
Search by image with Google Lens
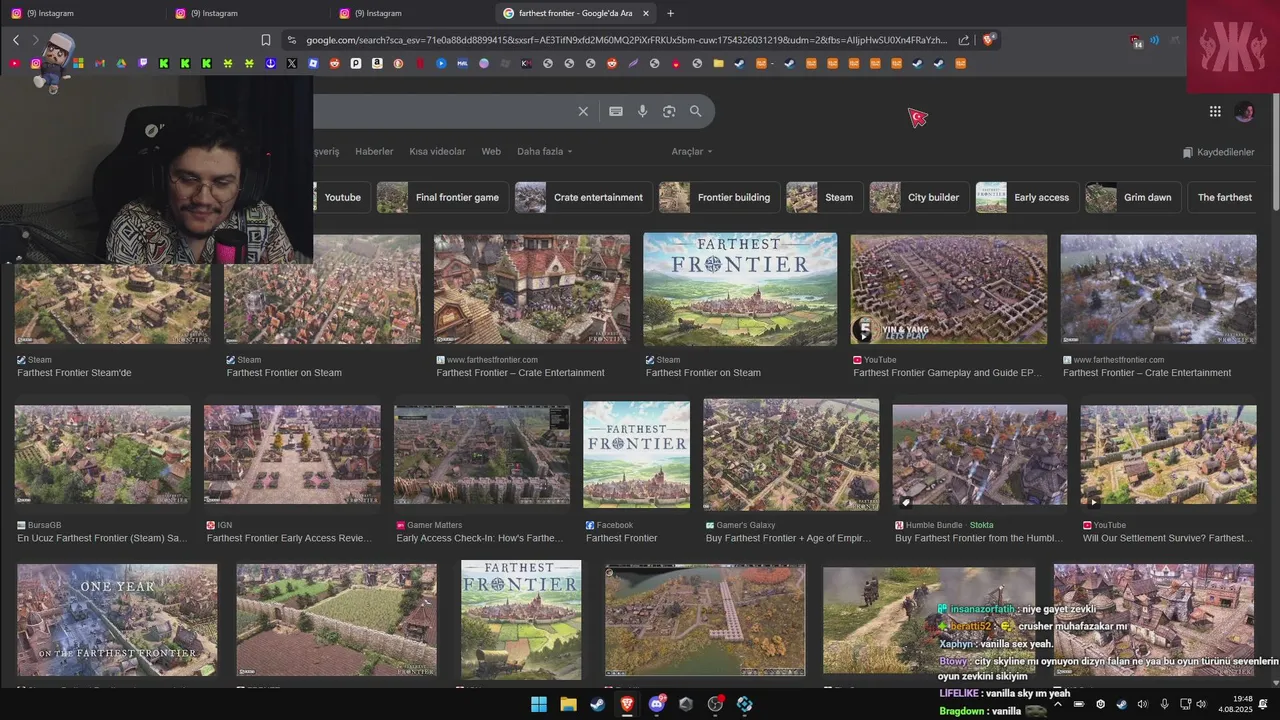click(x=669, y=111)
